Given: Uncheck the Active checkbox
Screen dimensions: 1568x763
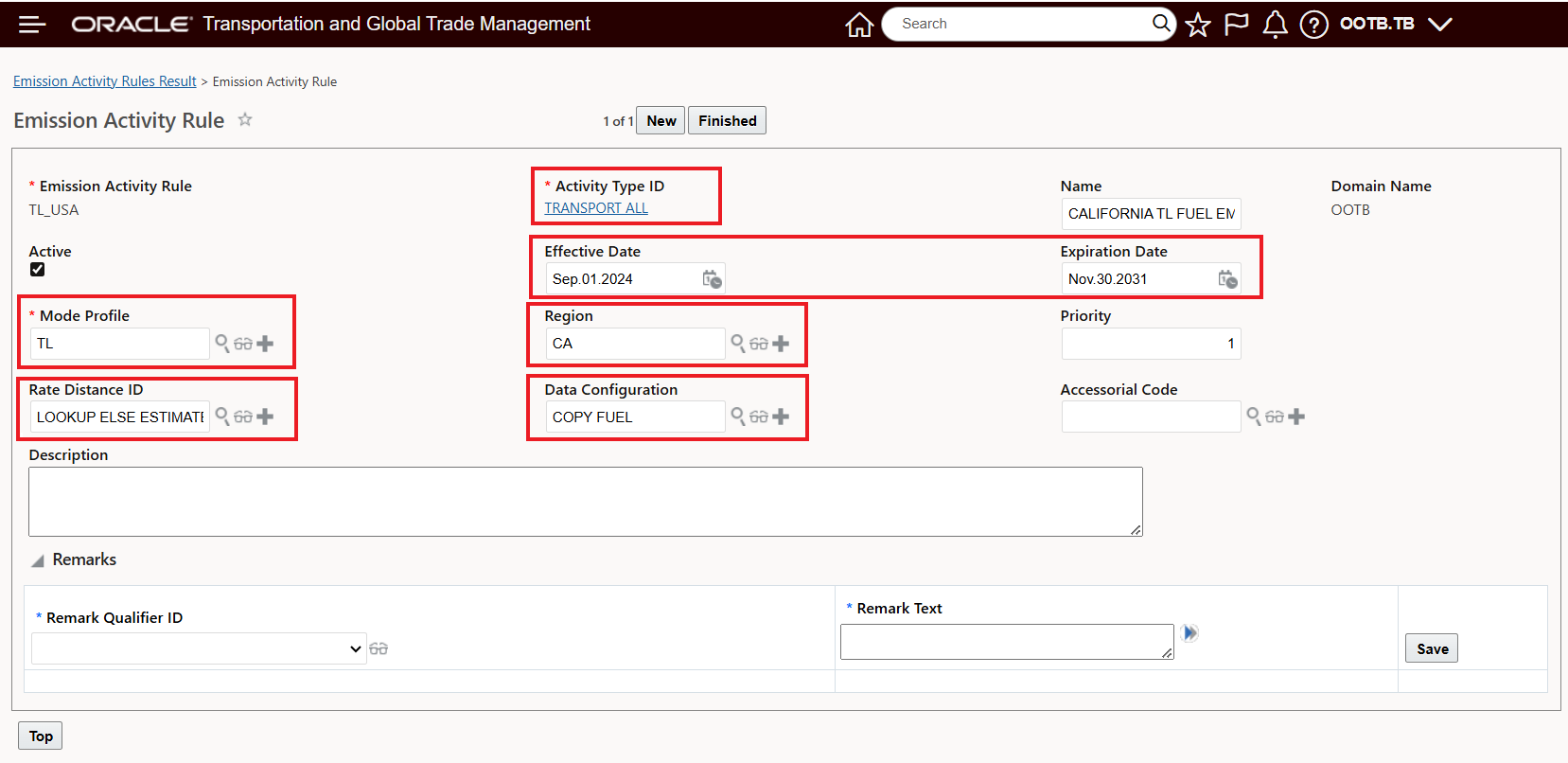Looking at the screenshot, I should [37, 269].
